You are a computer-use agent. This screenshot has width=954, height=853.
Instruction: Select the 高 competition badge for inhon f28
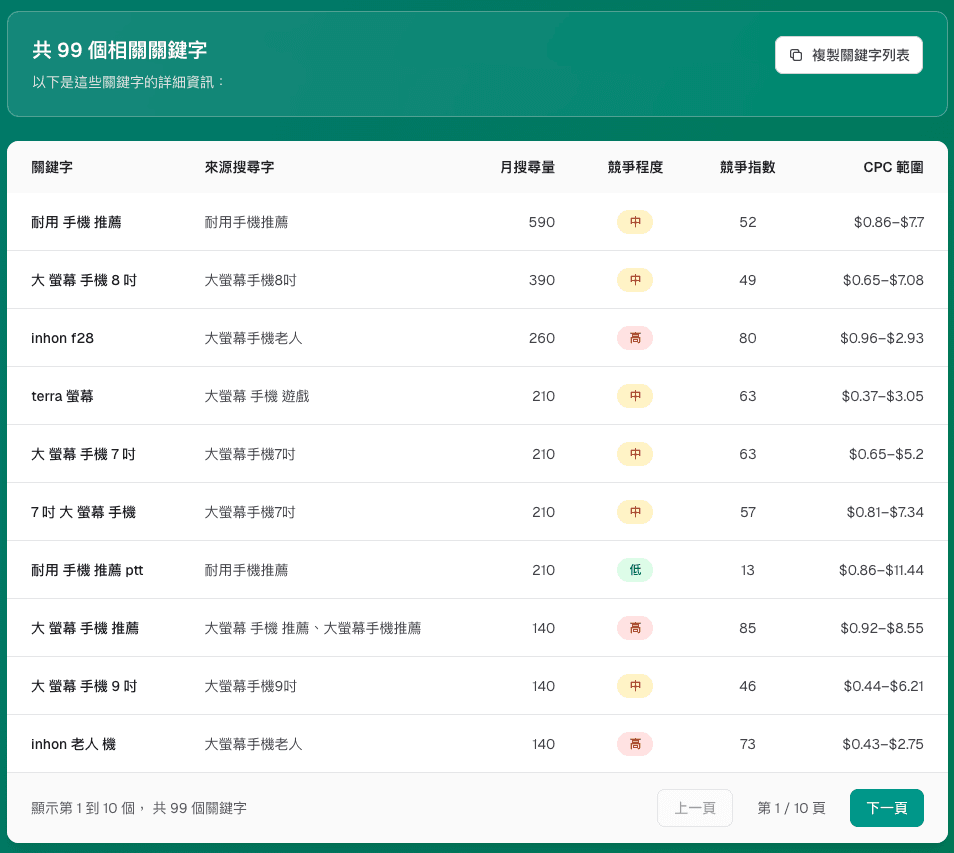[x=634, y=338]
